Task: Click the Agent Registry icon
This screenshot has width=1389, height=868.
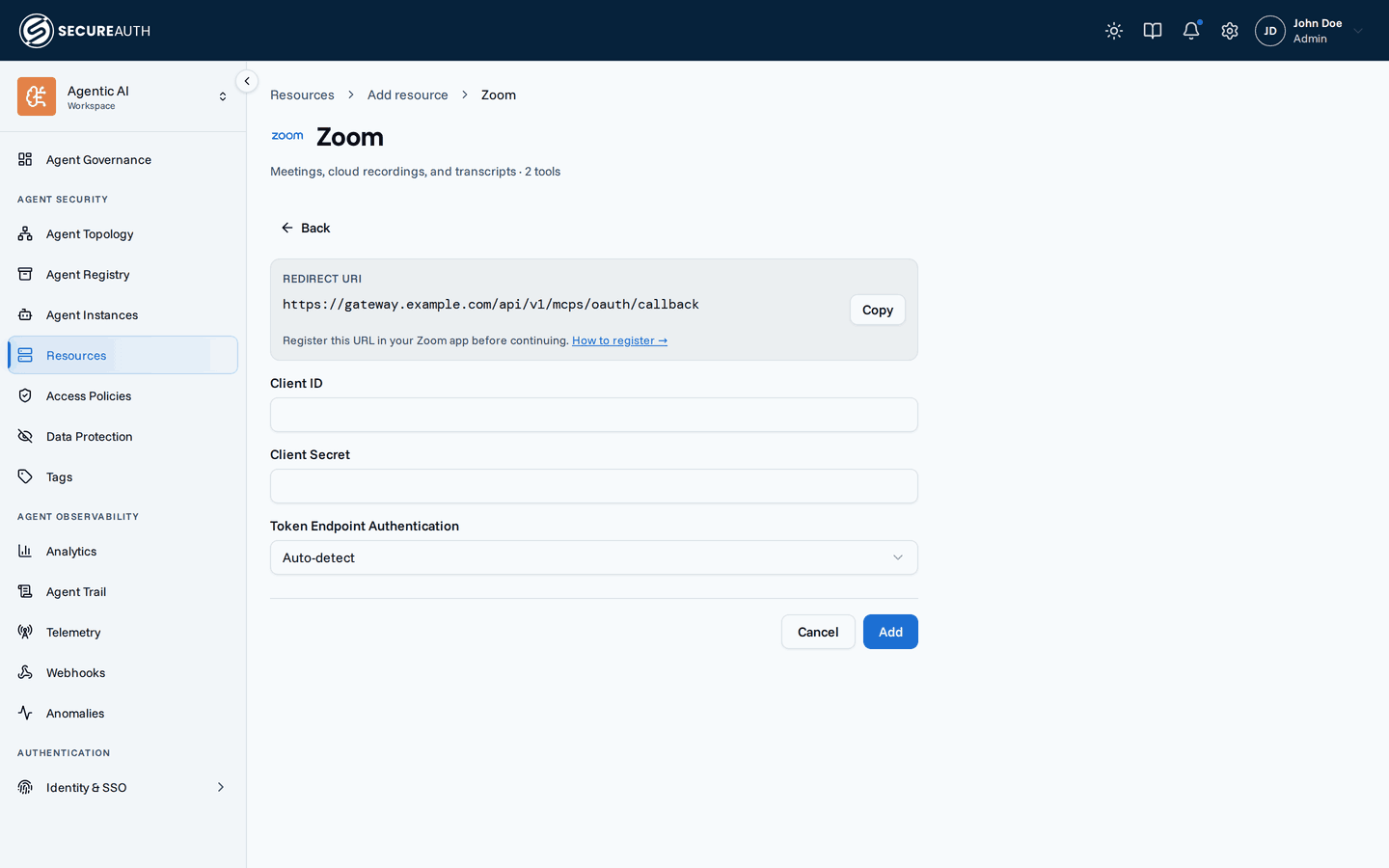Action: click(25, 274)
